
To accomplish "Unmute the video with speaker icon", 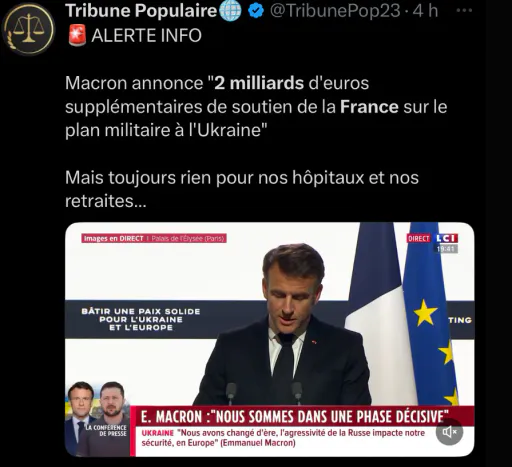I will click(x=449, y=432).
